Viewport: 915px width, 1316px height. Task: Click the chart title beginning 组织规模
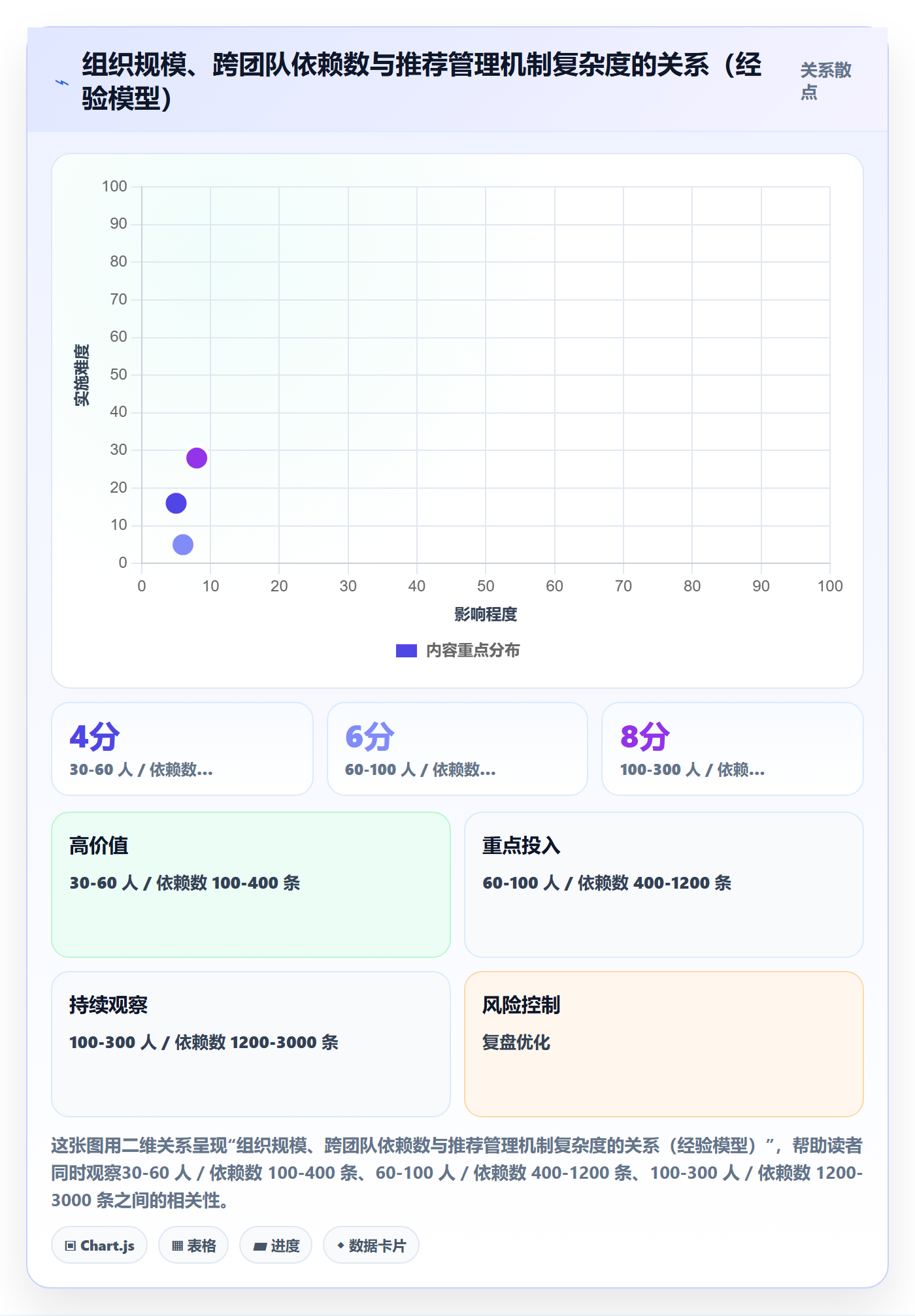422,82
